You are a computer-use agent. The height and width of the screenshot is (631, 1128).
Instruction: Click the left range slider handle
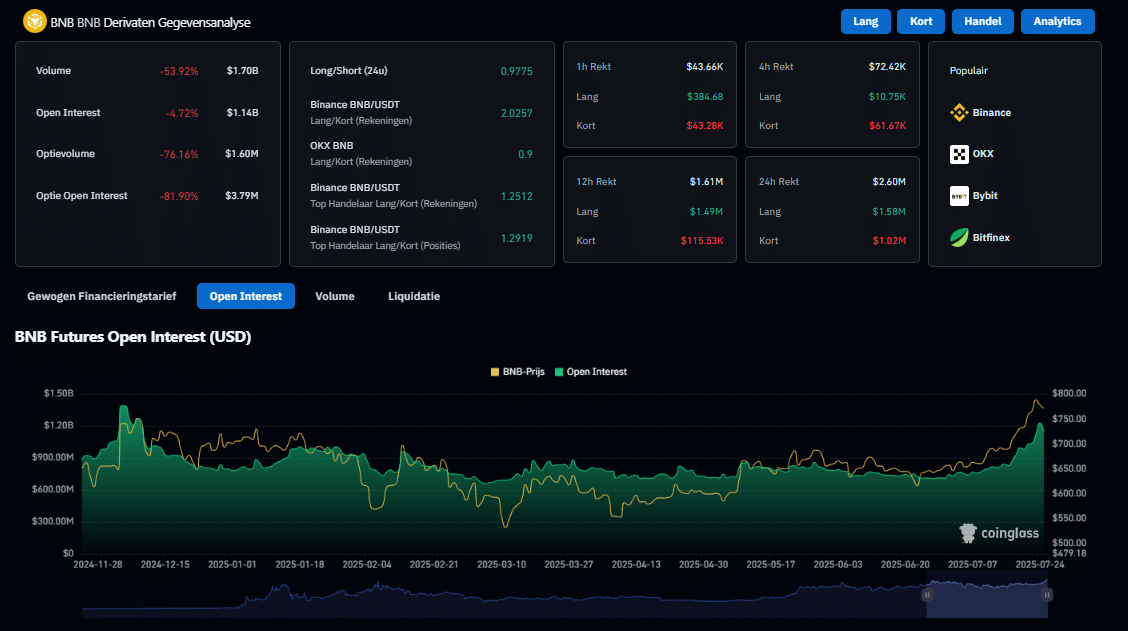coord(927,595)
